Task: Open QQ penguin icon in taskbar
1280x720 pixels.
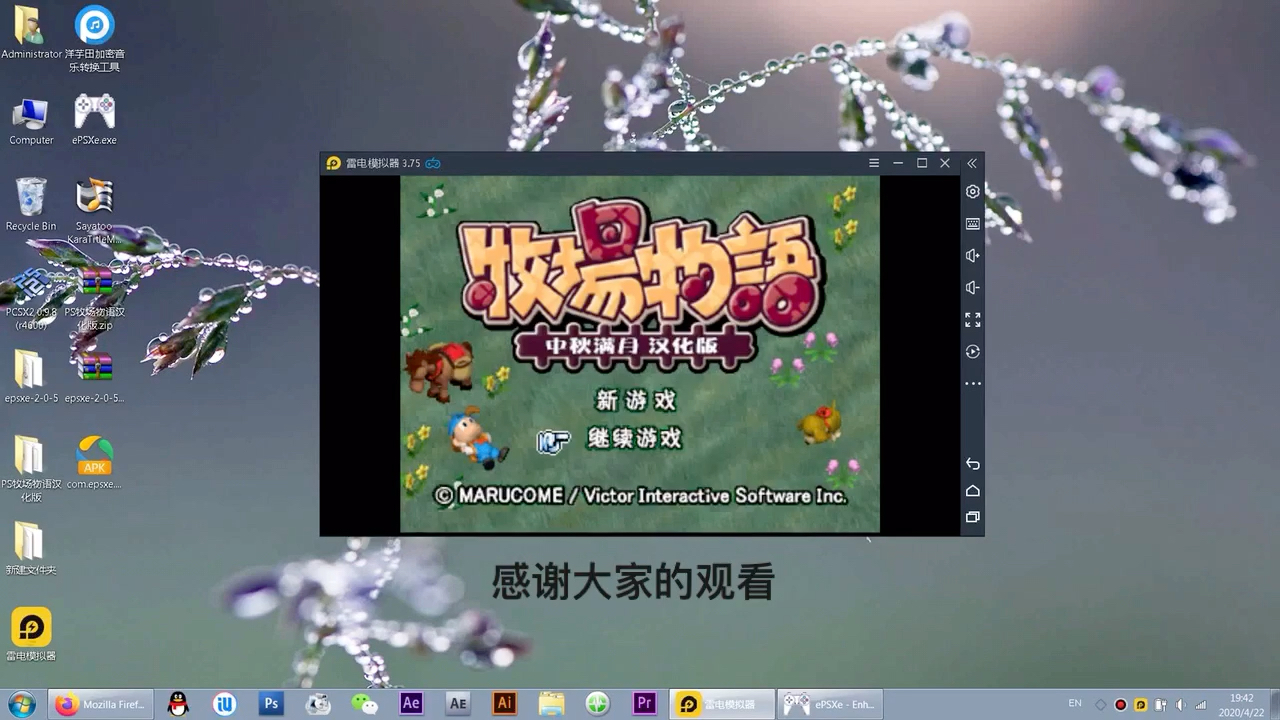Action: [x=178, y=704]
